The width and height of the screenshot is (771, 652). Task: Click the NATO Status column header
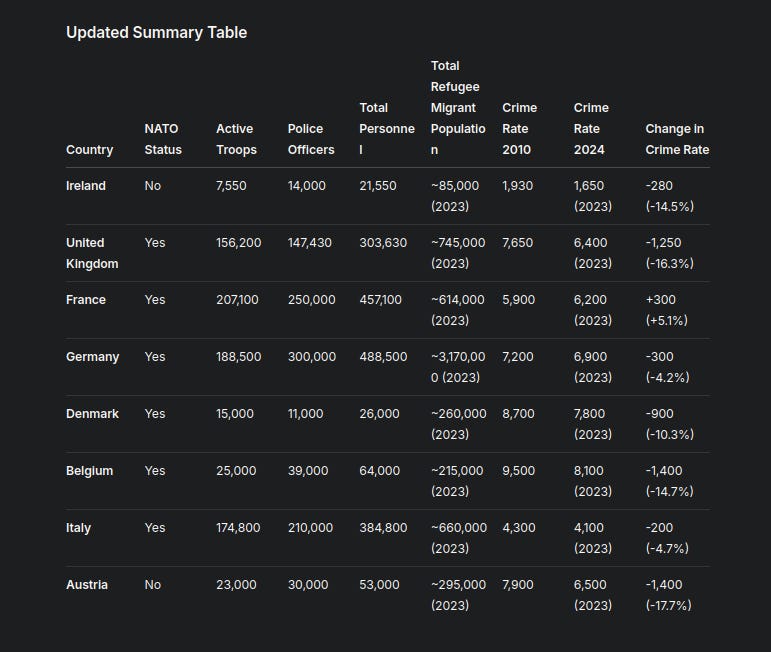click(163, 139)
